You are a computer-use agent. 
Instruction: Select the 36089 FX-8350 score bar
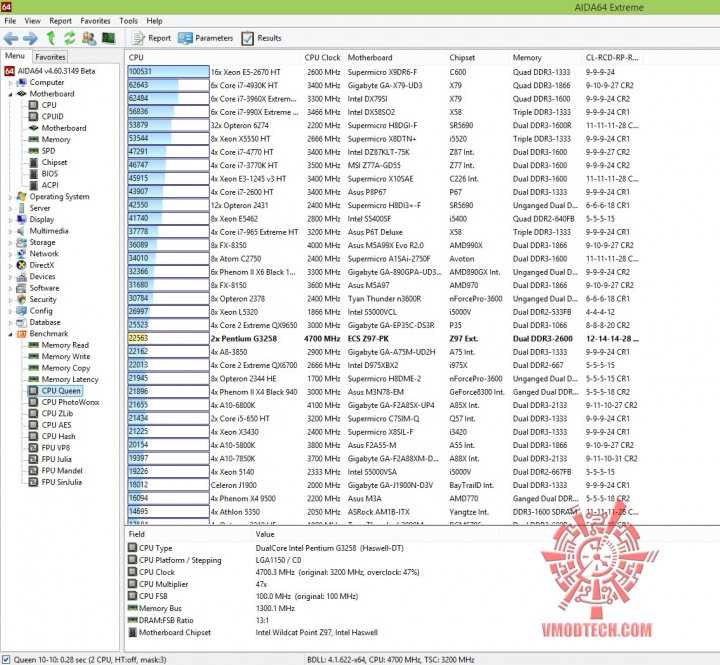(168, 245)
